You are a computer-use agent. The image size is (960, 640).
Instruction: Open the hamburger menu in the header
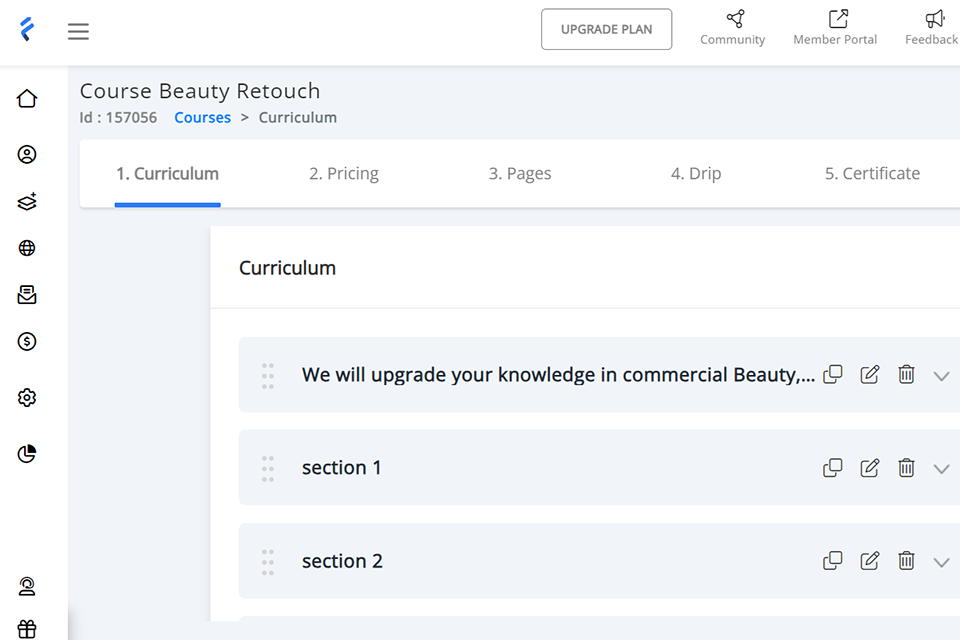[x=78, y=31]
